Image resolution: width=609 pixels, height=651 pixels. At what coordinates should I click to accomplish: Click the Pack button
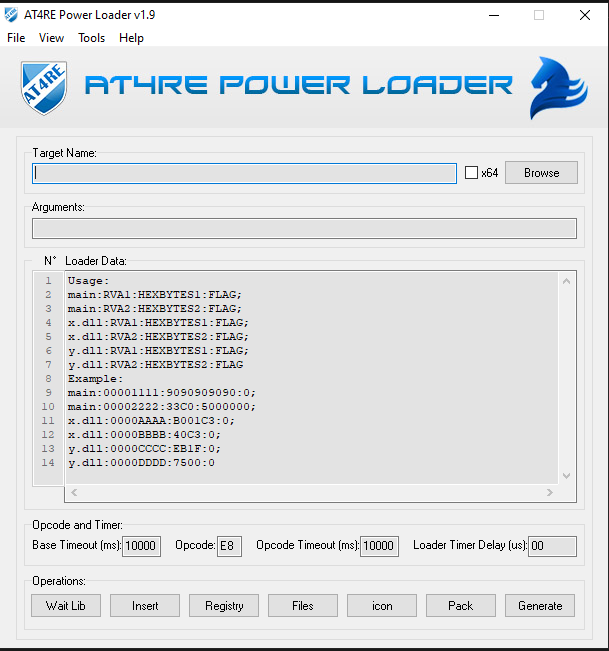click(461, 605)
